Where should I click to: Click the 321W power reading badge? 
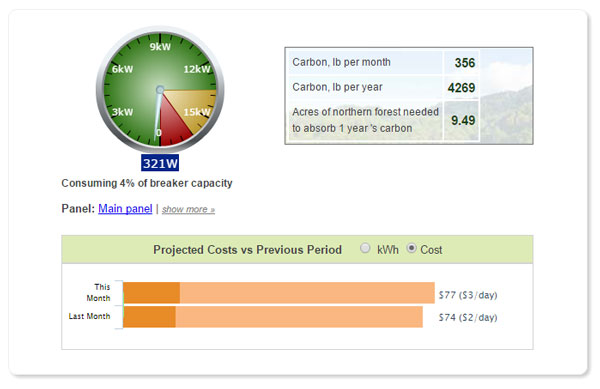pos(160,163)
